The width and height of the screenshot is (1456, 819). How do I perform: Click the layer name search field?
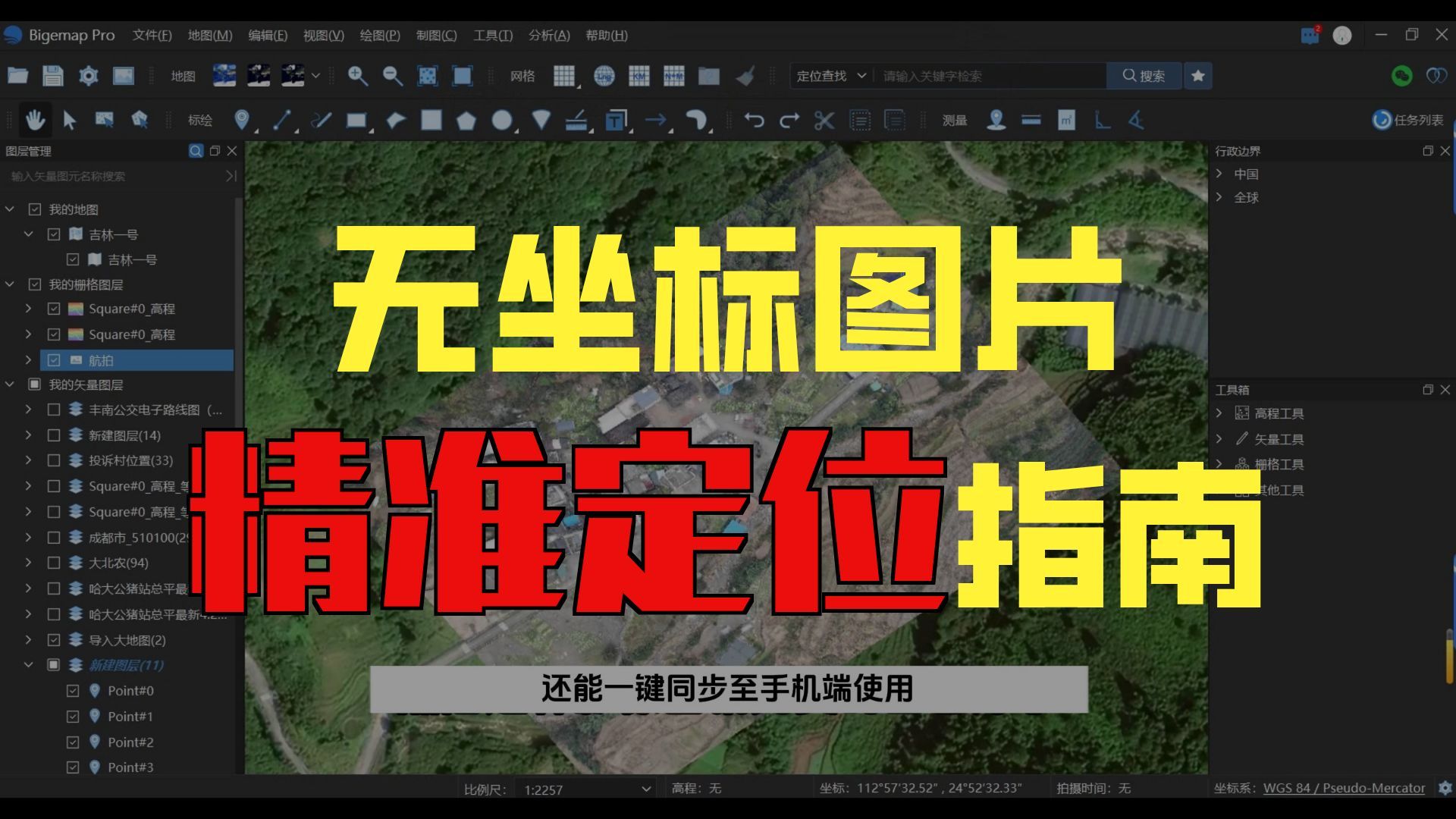click(114, 176)
